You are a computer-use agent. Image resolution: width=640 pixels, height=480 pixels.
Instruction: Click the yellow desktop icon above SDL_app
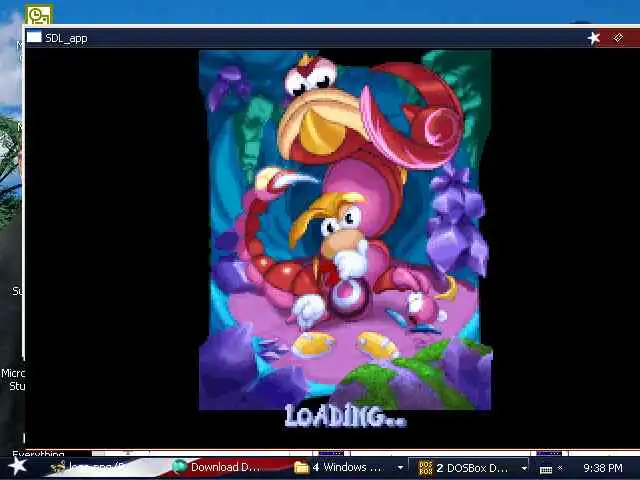pos(39,15)
